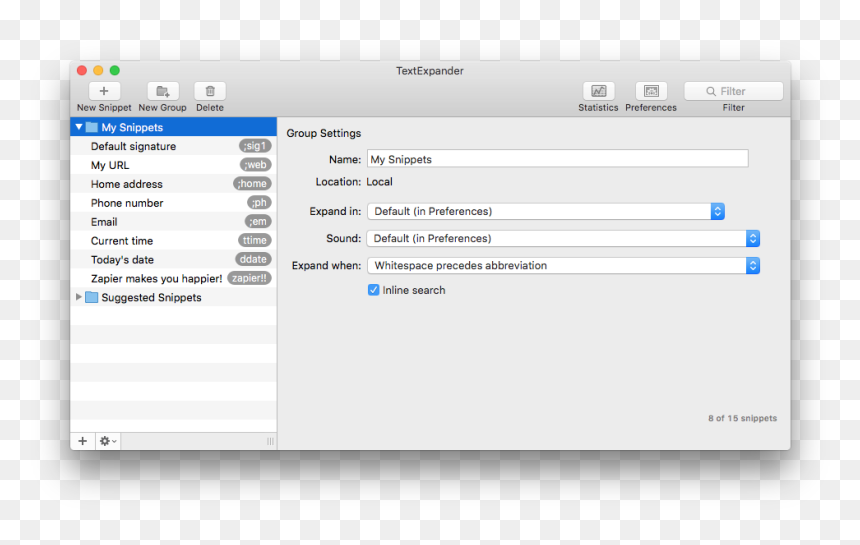Click the New Snippet plus icon
The image size is (860, 545).
click(x=104, y=91)
